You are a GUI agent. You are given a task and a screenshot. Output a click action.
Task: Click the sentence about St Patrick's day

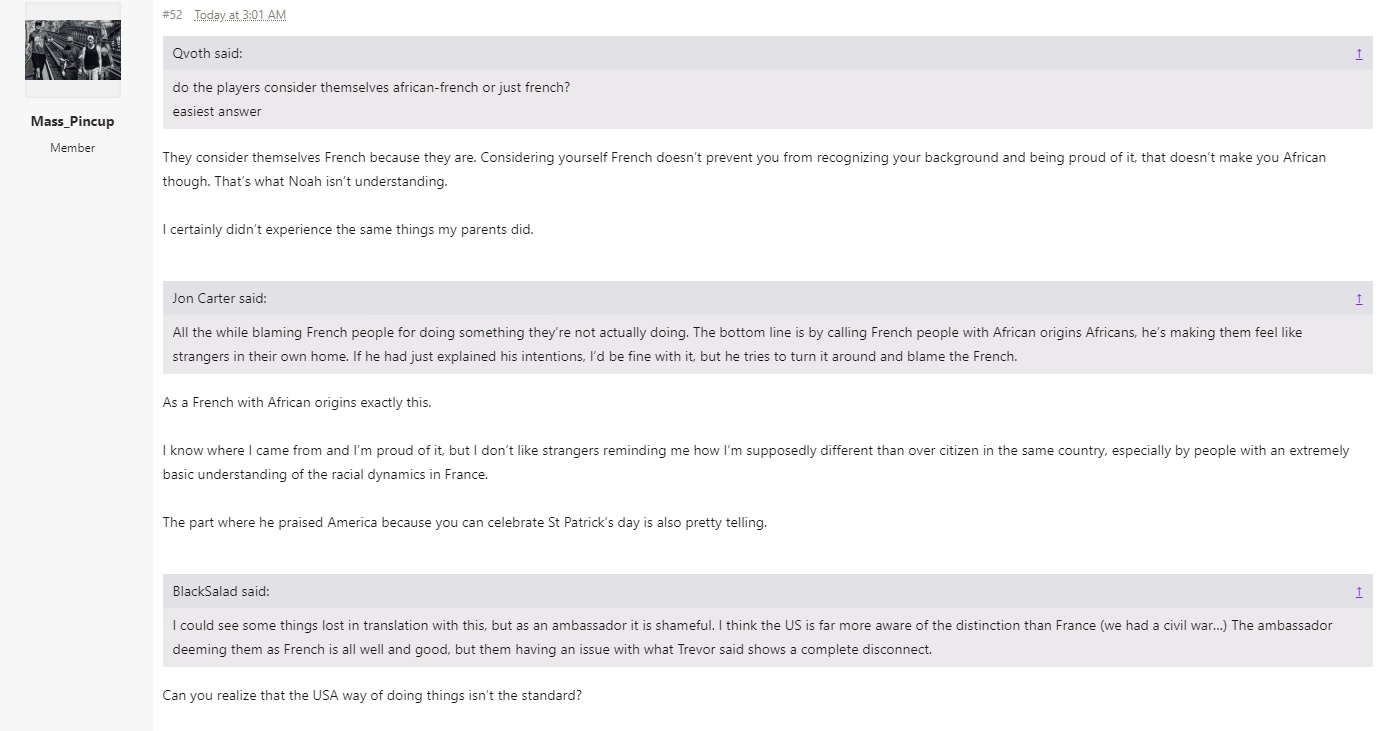464,522
